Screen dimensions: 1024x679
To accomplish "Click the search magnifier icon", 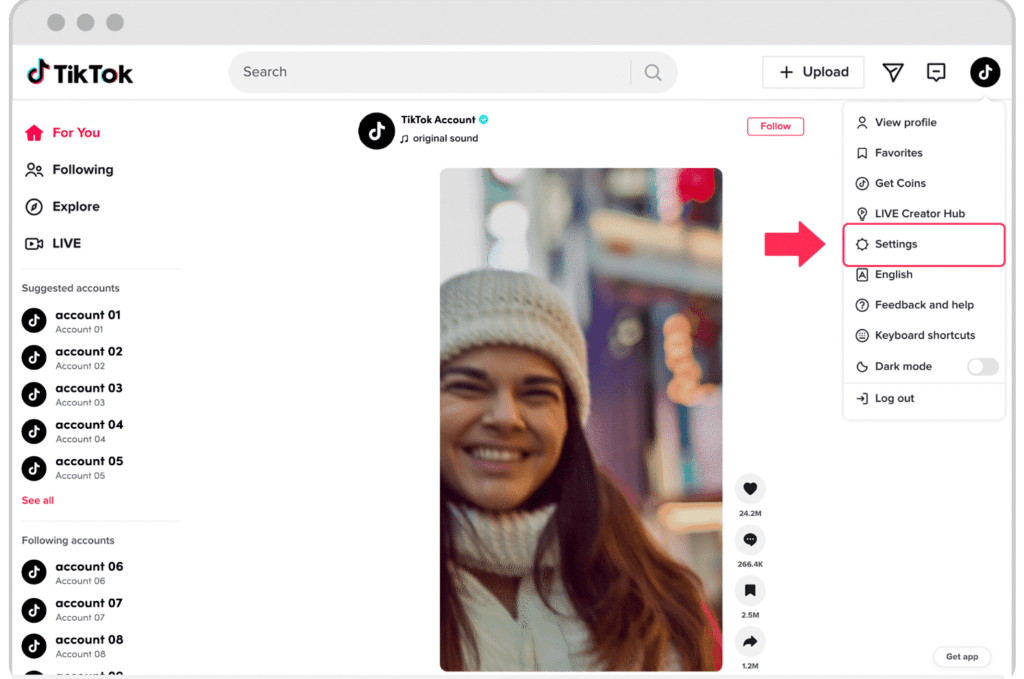I will 652,72.
